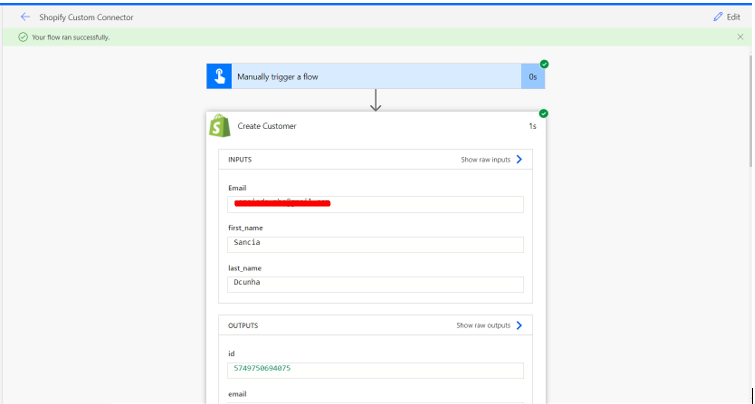Screen dimensions: 755x404
Task: Click the 1s duration on Create Customer
Action: pyautogui.click(x=533, y=126)
